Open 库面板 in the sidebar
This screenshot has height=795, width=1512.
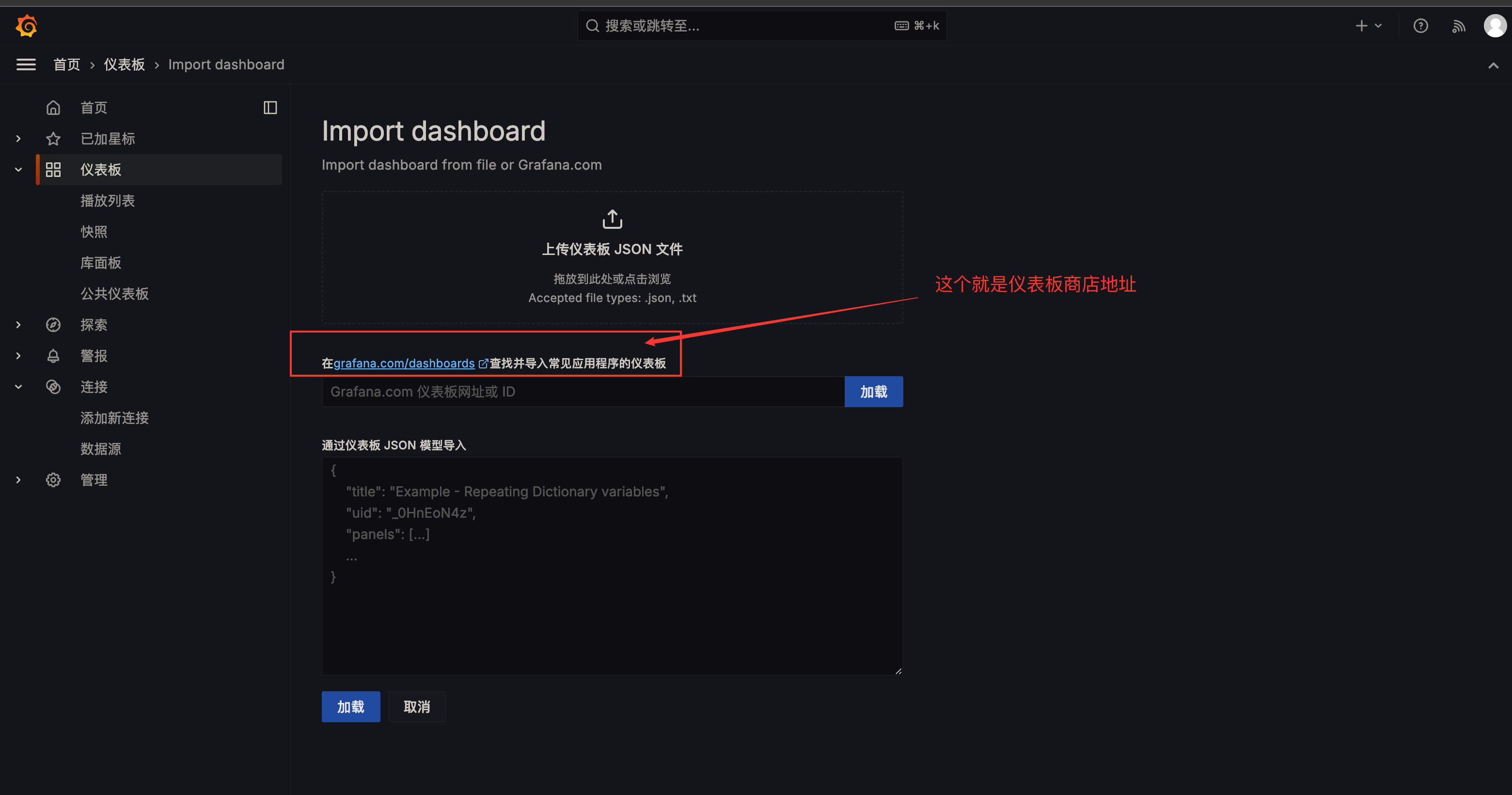[101, 263]
